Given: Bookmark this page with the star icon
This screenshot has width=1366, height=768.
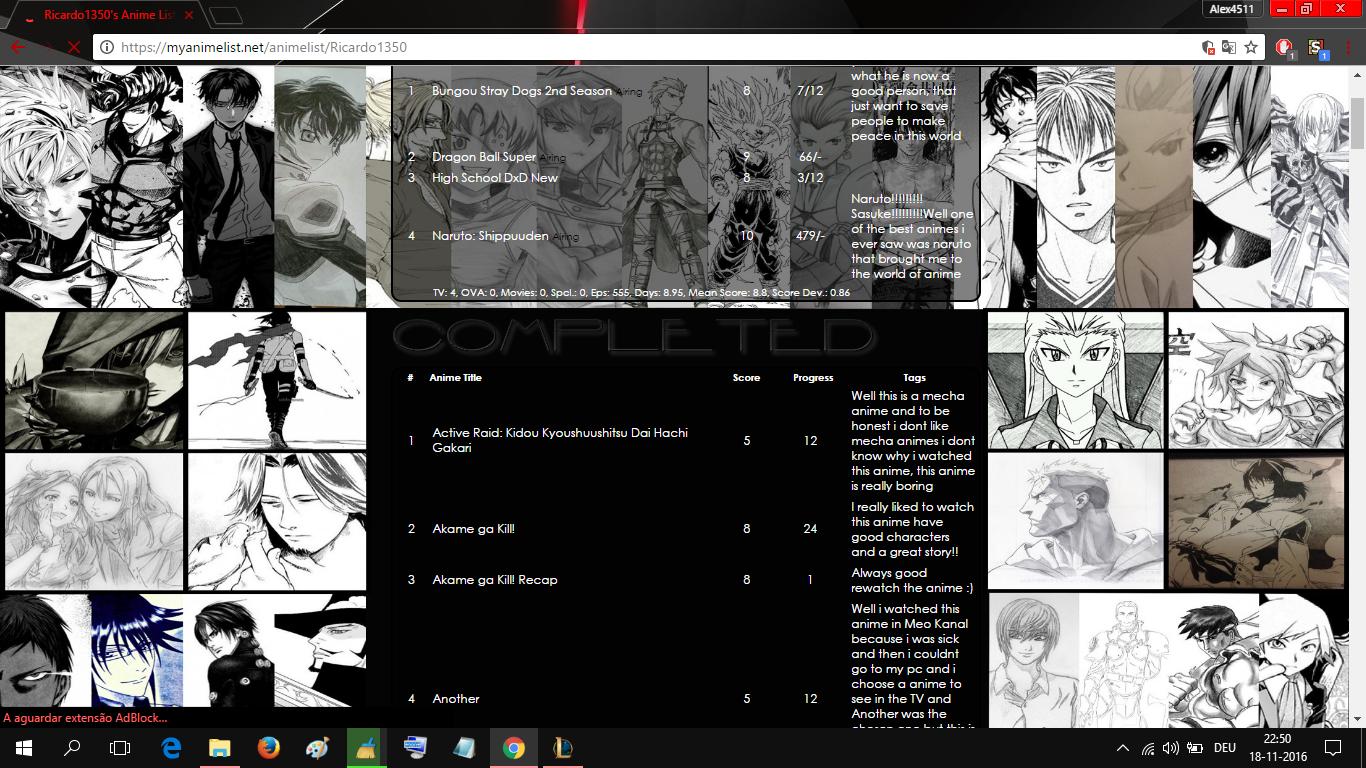Looking at the screenshot, I should tap(1250, 47).
